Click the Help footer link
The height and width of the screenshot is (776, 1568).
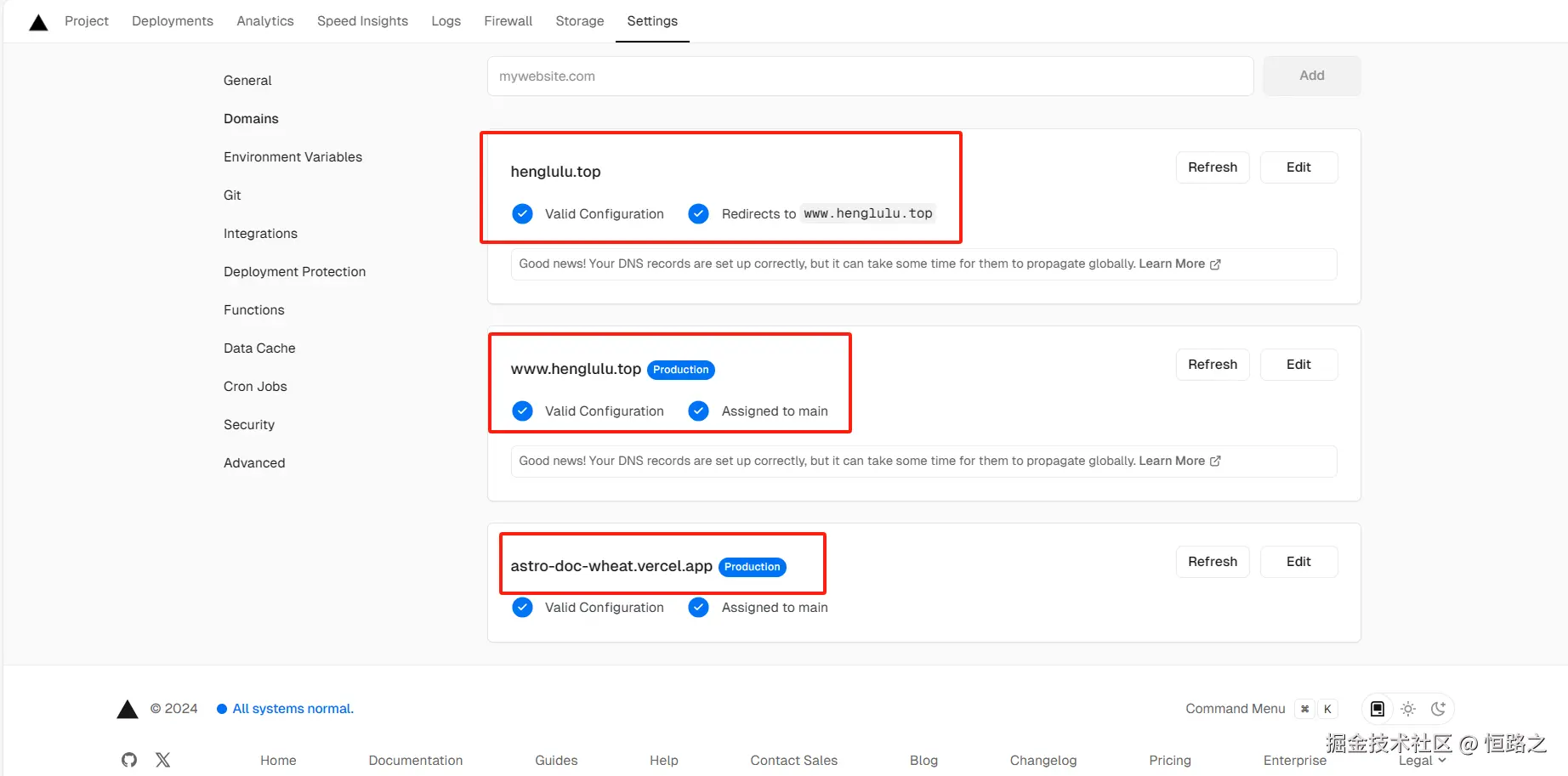pyautogui.click(x=664, y=761)
